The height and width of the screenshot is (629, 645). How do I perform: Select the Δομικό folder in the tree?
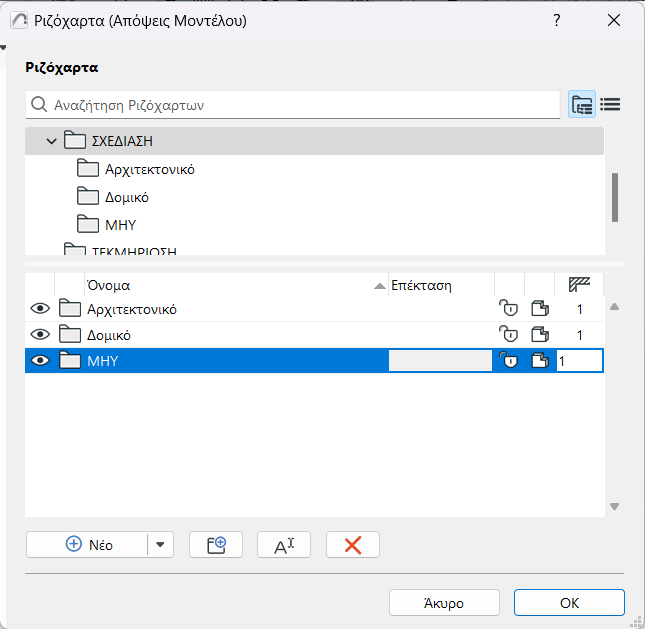click(x=126, y=197)
